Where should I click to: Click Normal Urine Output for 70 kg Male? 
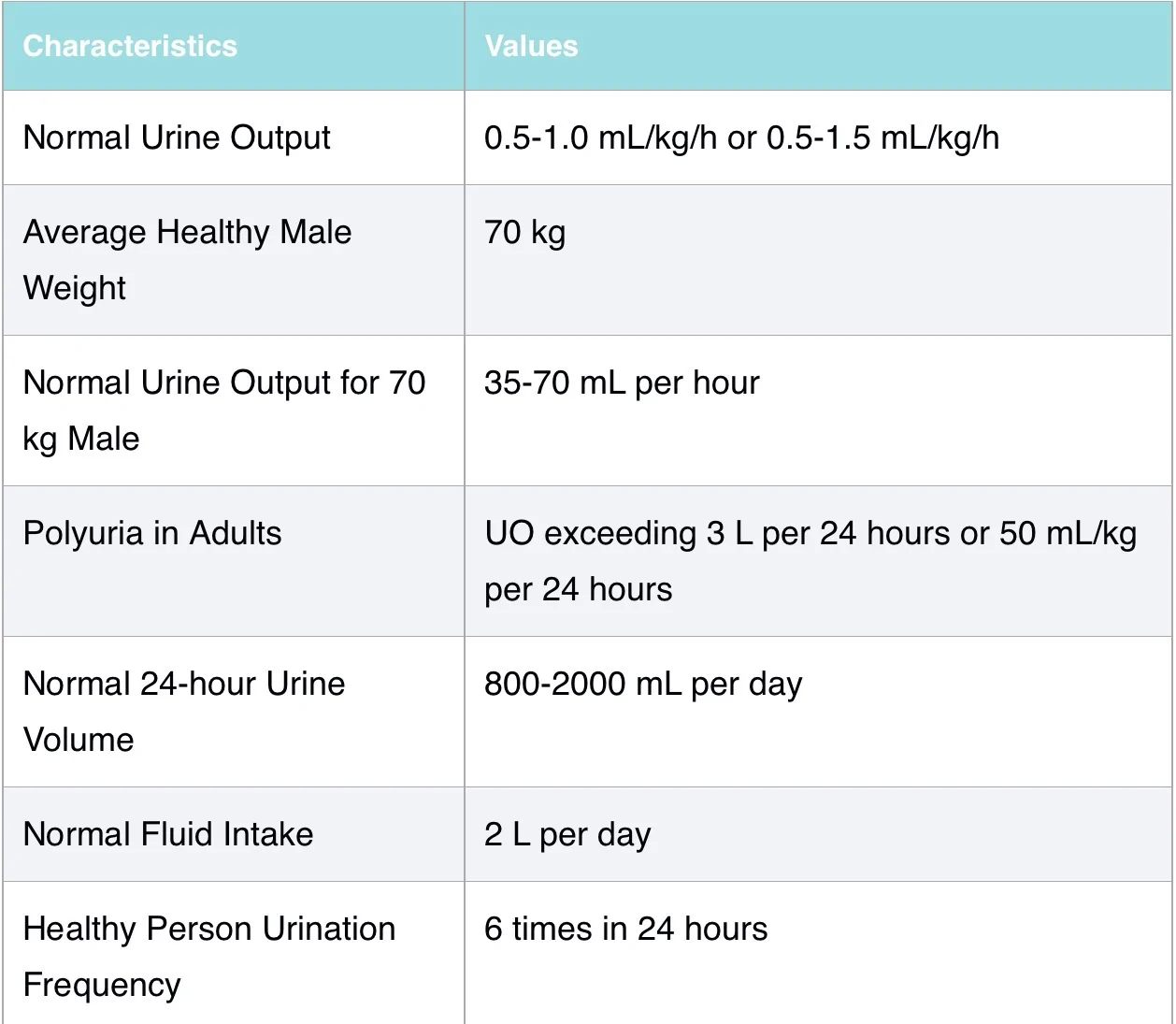[234, 411]
